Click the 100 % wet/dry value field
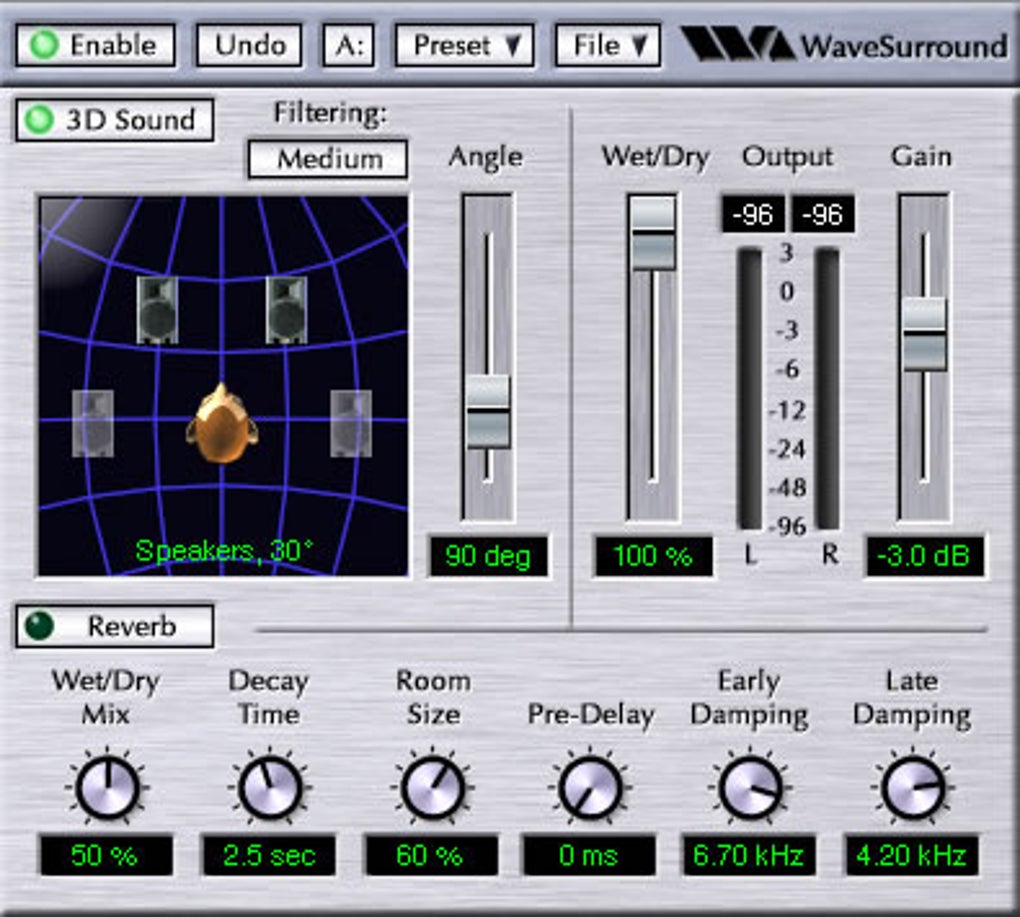 point(653,556)
